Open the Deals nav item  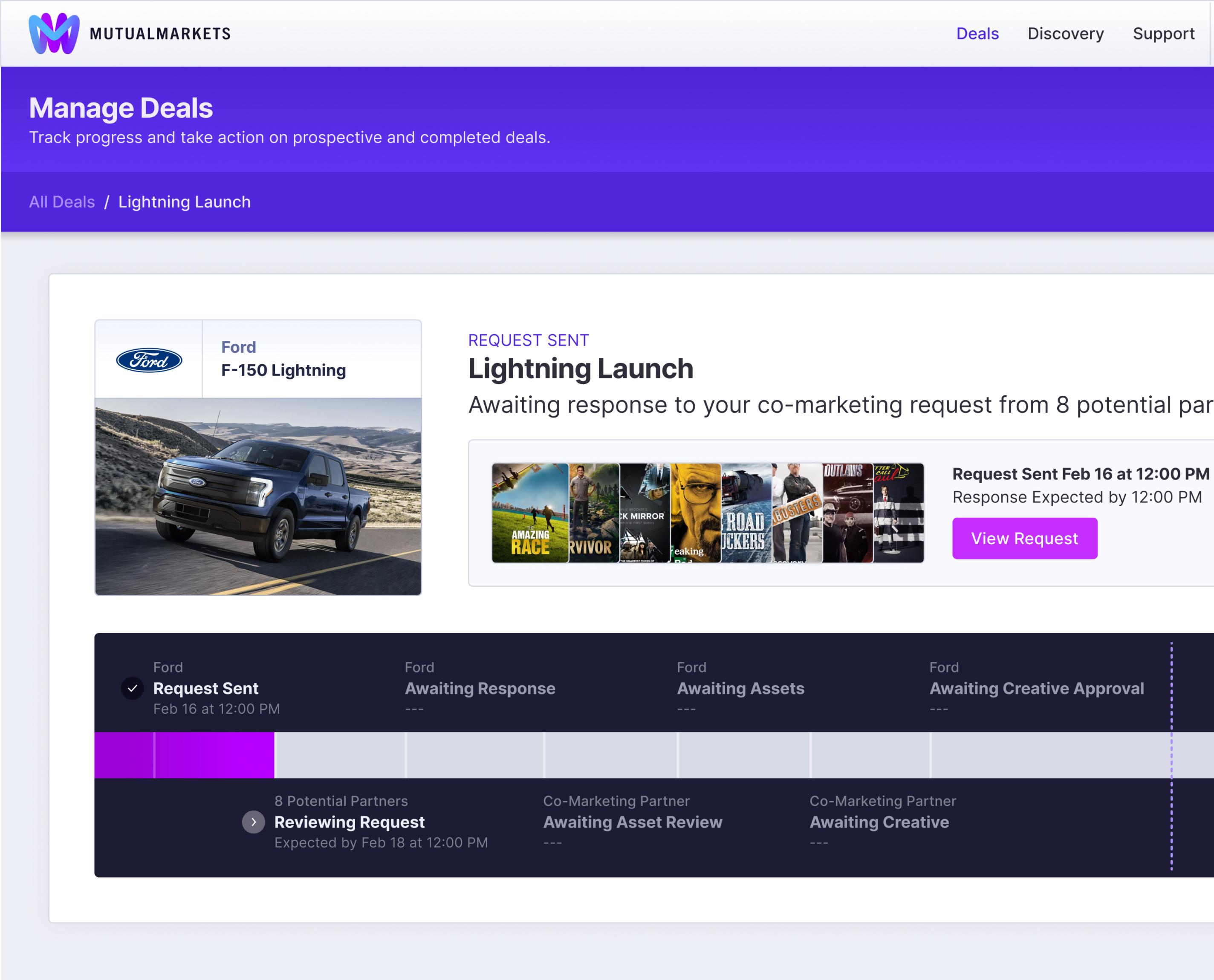(977, 34)
